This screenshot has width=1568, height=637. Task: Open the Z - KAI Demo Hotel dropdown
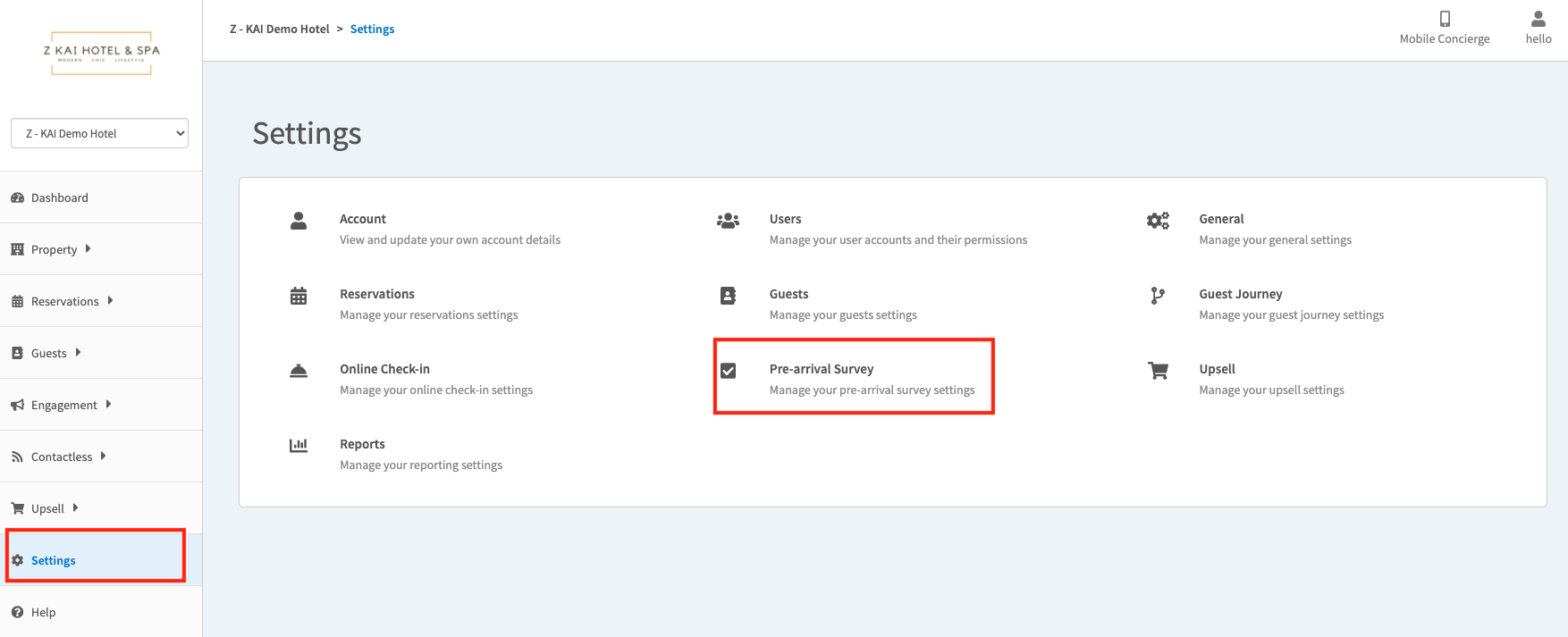(x=99, y=133)
